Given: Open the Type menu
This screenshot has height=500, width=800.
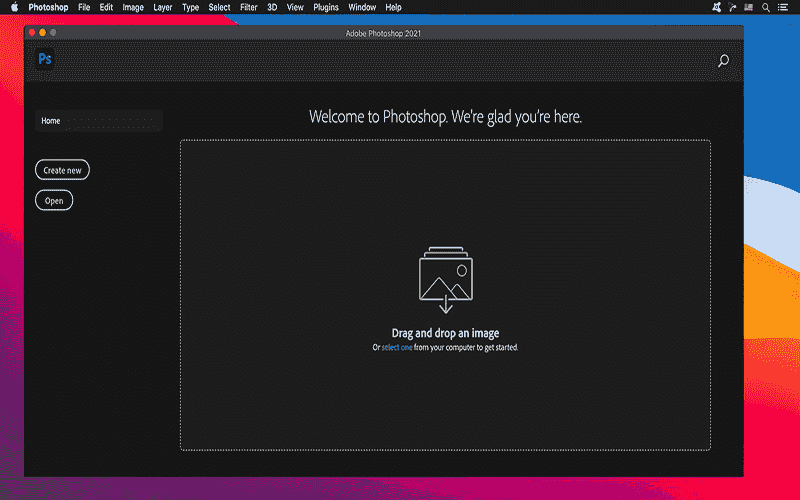Looking at the screenshot, I should pos(190,7).
